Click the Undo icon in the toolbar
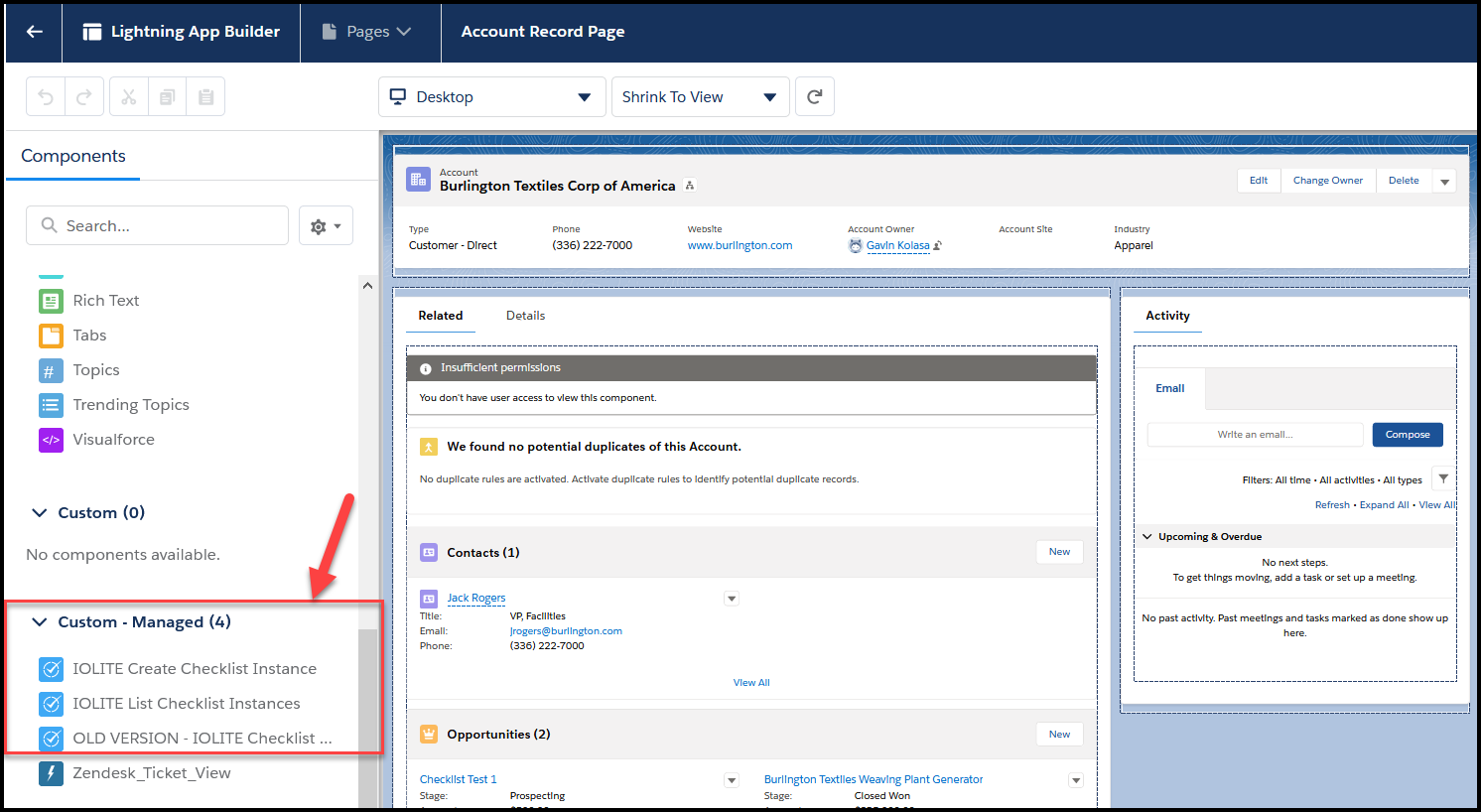Image resolution: width=1481 pixels, height=812 pixels. click(44, 95)
